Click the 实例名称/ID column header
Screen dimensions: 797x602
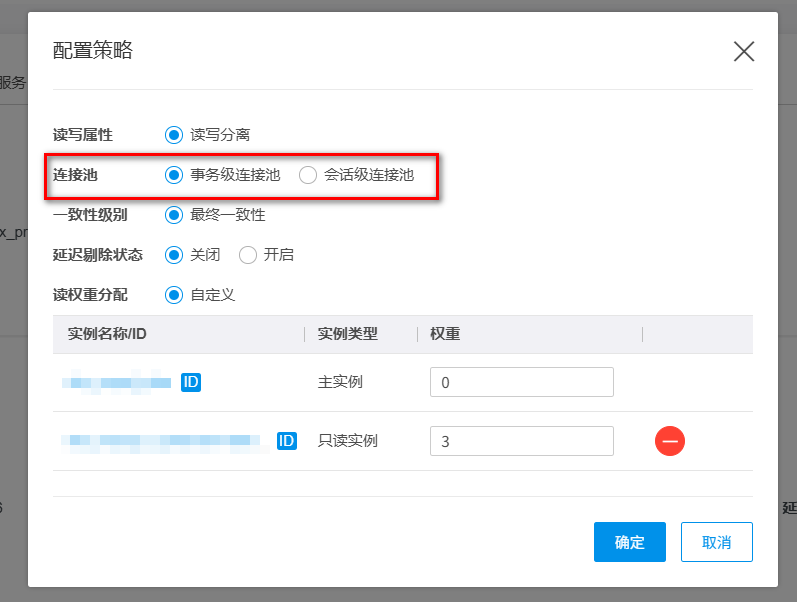click(108, 334)
